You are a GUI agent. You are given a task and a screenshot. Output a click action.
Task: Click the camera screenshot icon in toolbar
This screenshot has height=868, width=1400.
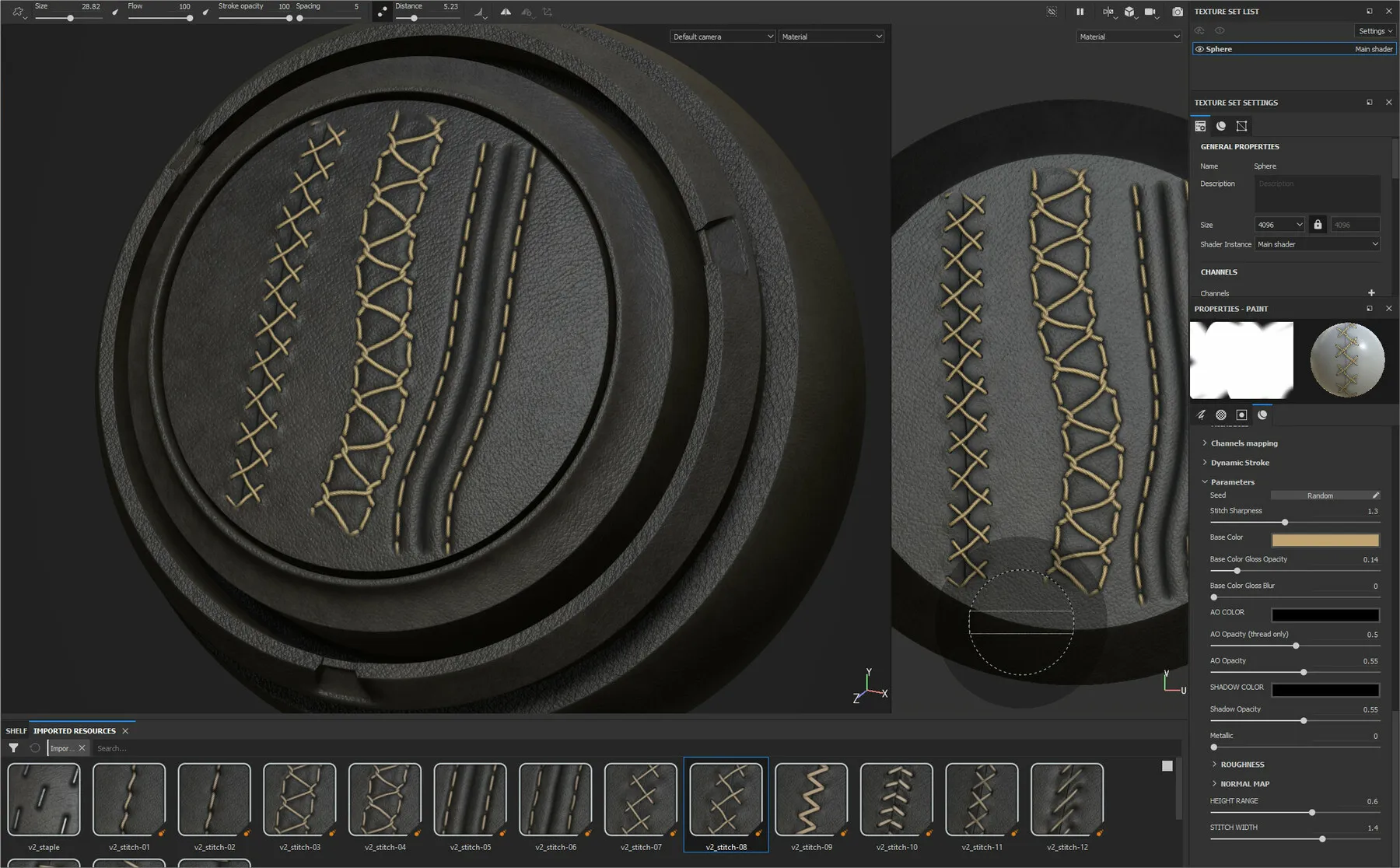[1177, 12]
